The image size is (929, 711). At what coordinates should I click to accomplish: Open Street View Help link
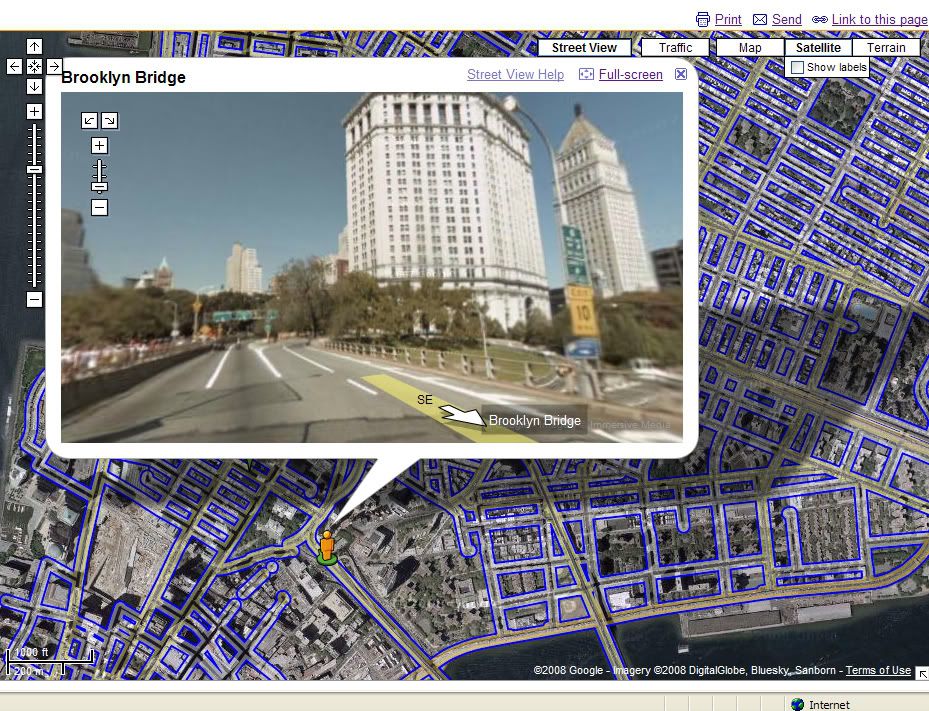click(x=515, y=75)
